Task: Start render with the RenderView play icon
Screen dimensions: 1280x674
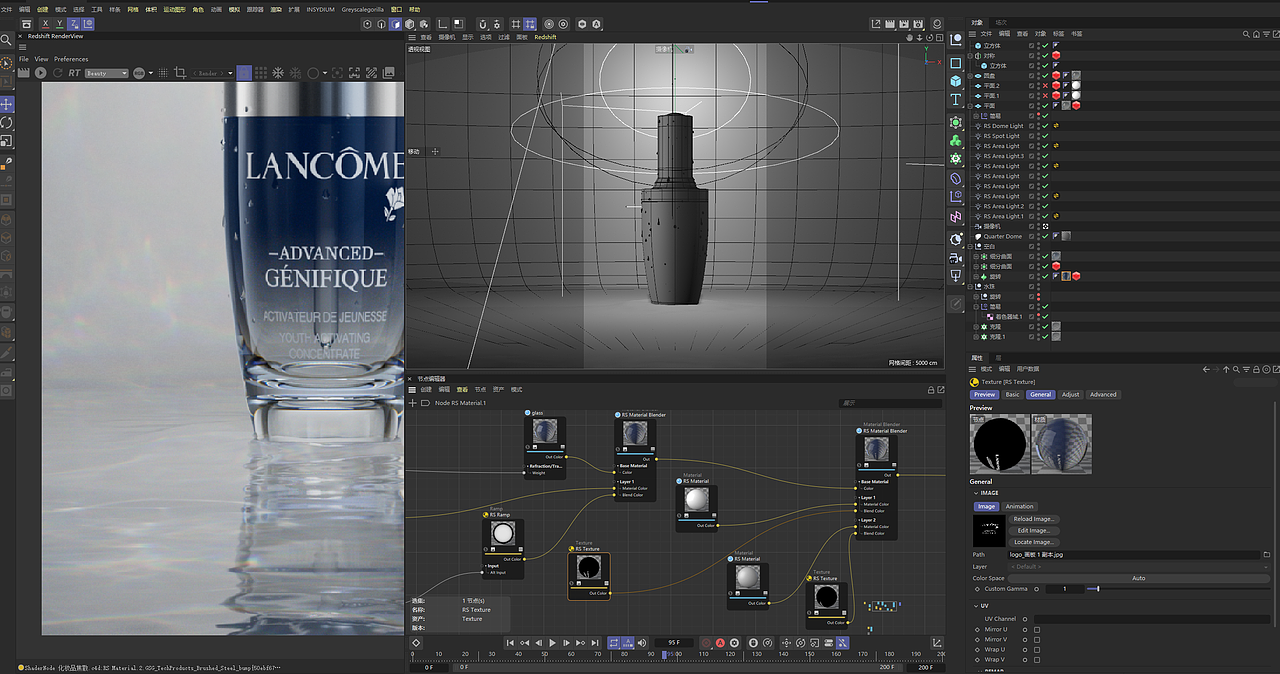Action: [41, 73]
